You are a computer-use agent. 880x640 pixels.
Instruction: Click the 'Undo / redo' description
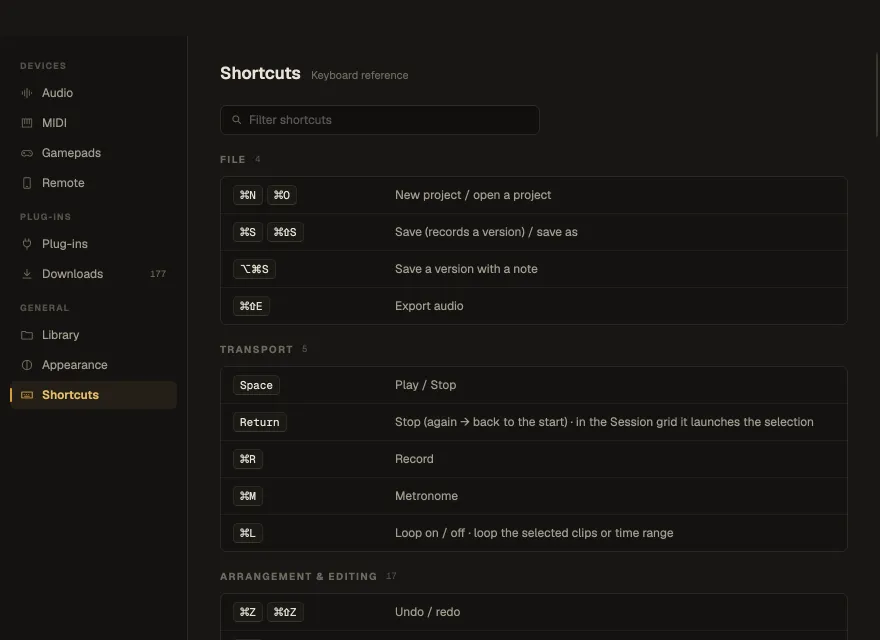pos(427,612)
